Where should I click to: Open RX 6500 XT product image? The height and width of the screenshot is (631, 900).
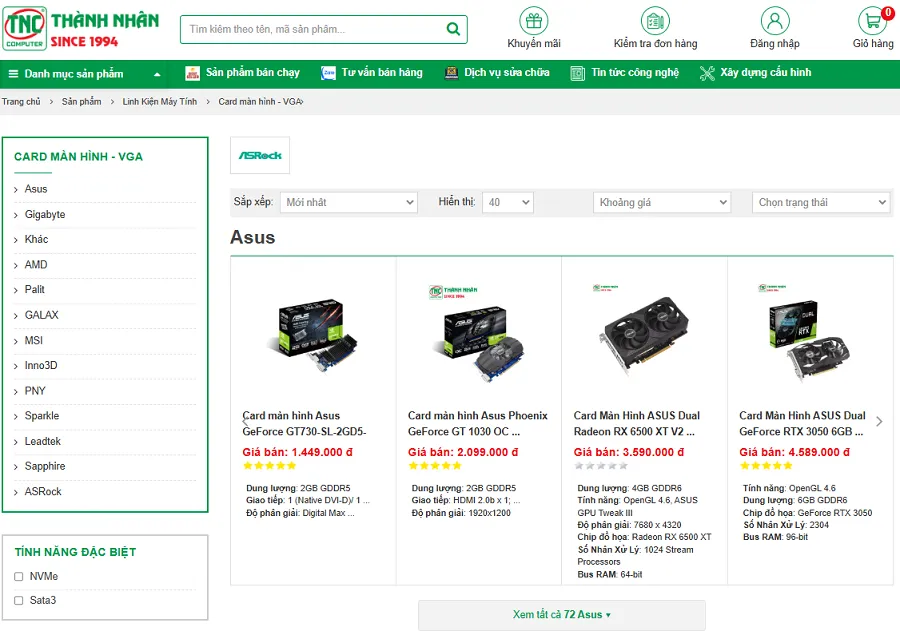point(644,335)
